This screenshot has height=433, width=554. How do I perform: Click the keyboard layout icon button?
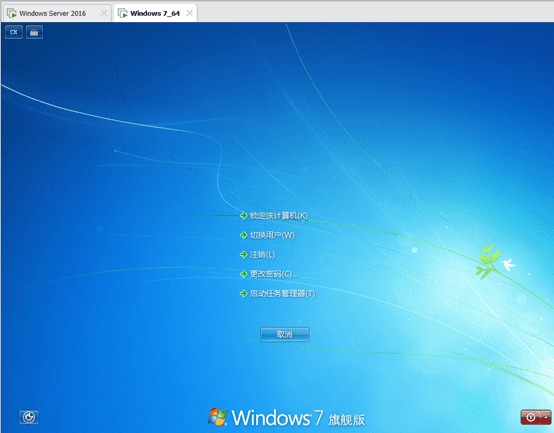34,32
